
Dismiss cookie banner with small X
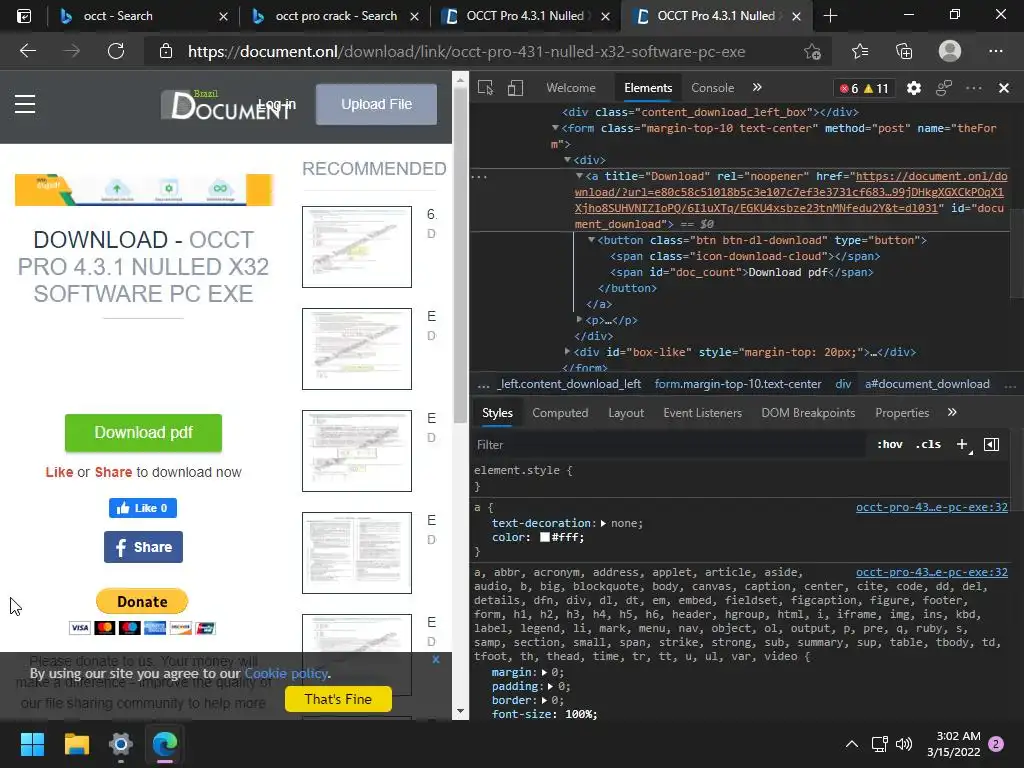pyautogui.click(x=436, y=660)
